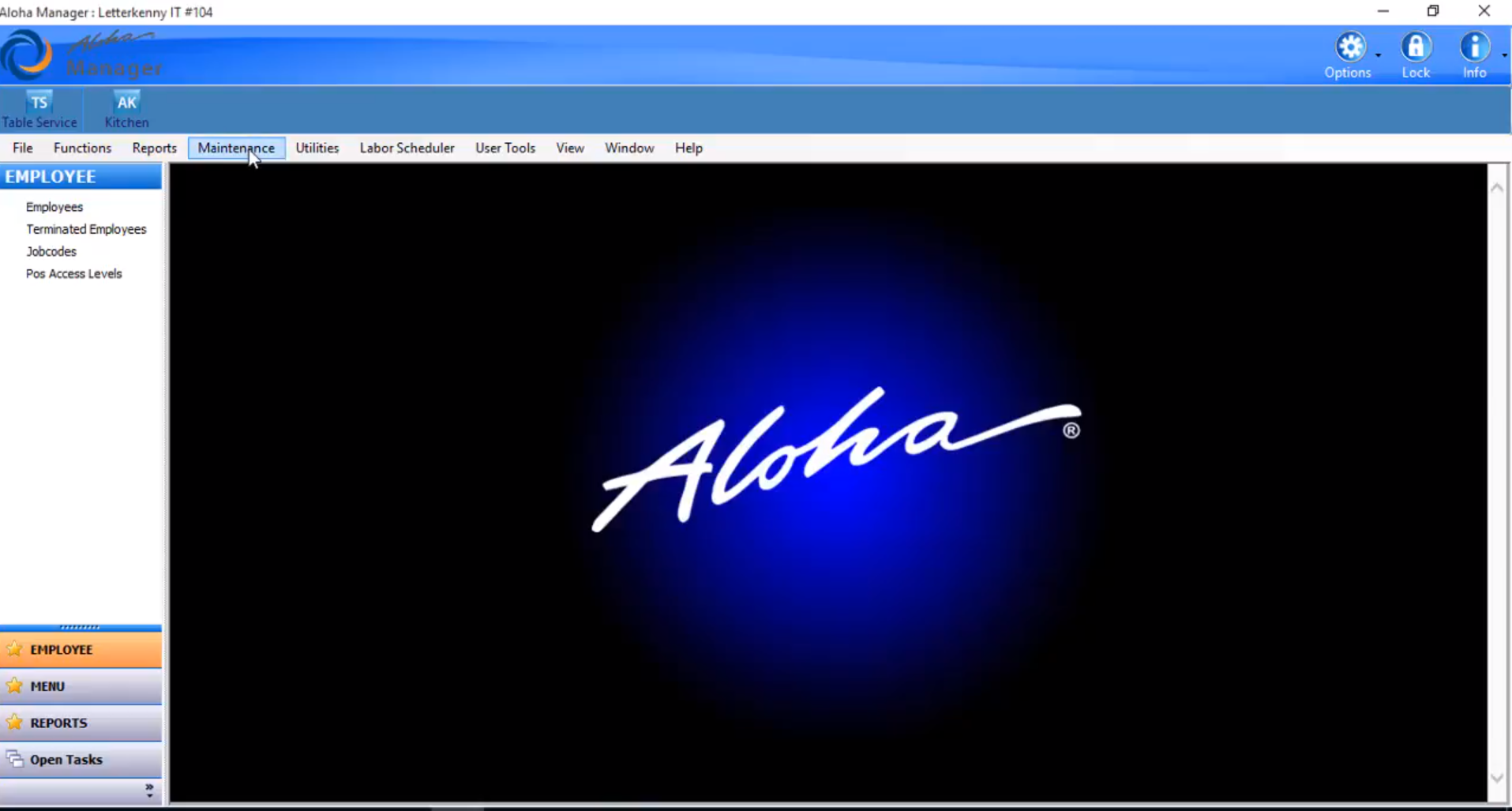1512x811 pixels.
Task: Open Jobcodes in the Employee panel
Action: [51, 251]
